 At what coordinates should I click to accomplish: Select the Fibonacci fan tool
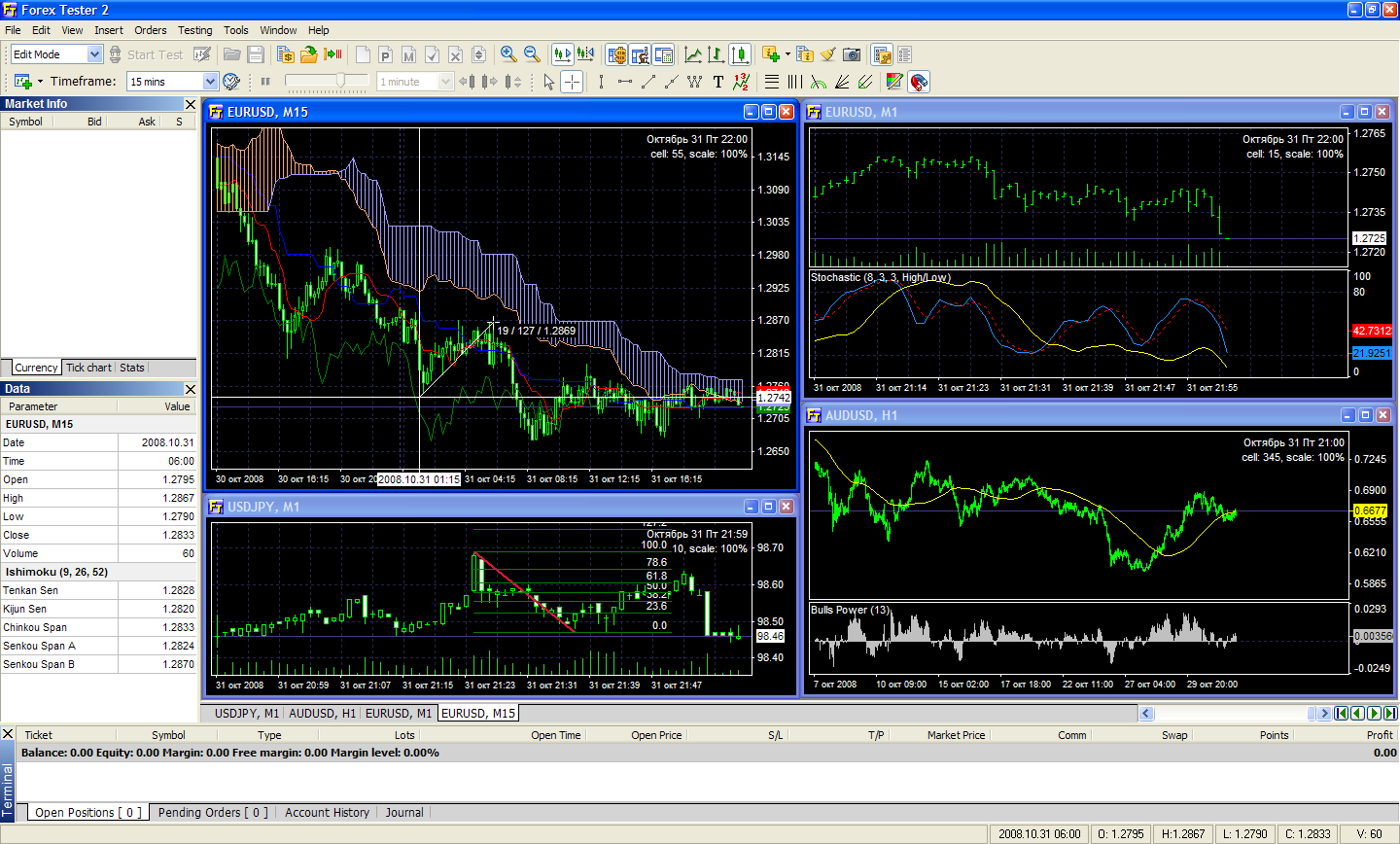coord(842,82)
